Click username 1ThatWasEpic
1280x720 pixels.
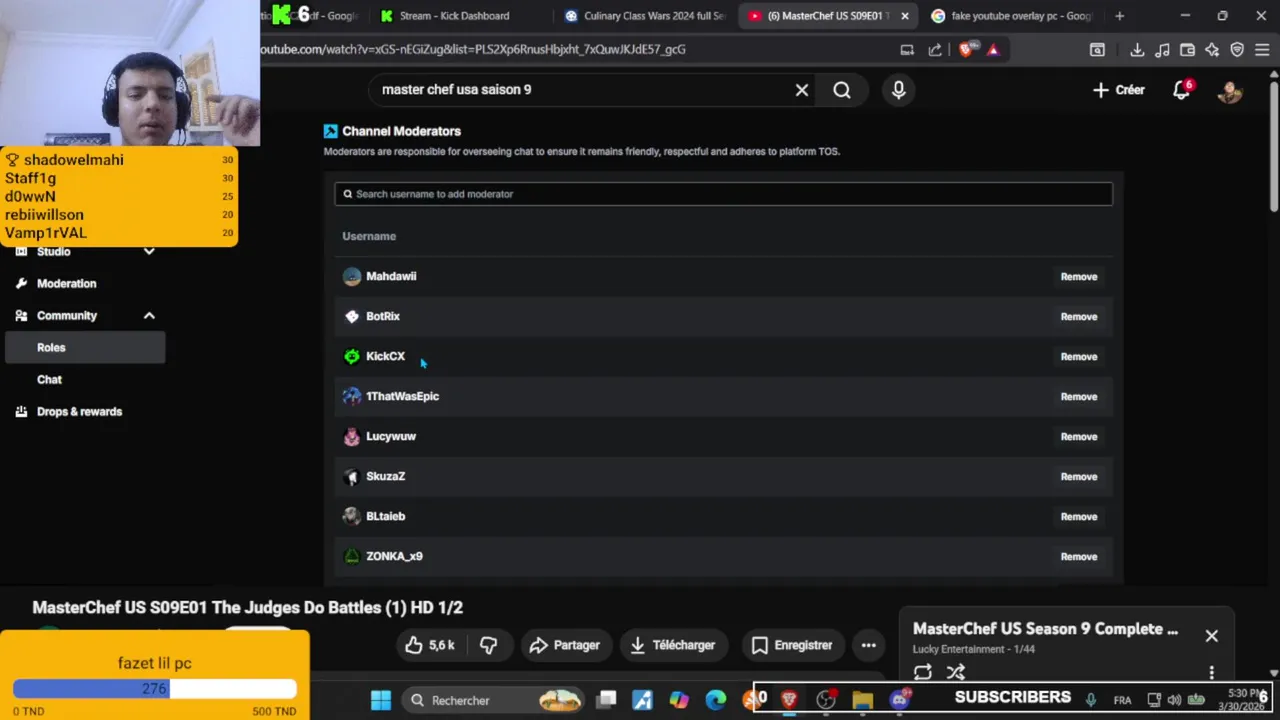pos(402,397)
